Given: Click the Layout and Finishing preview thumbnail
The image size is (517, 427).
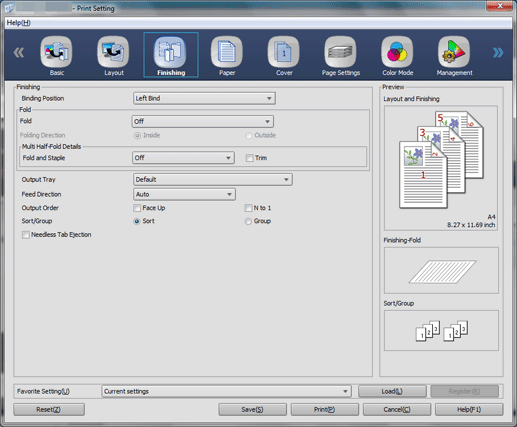Looking at the screenshot, I should (441, 168).
